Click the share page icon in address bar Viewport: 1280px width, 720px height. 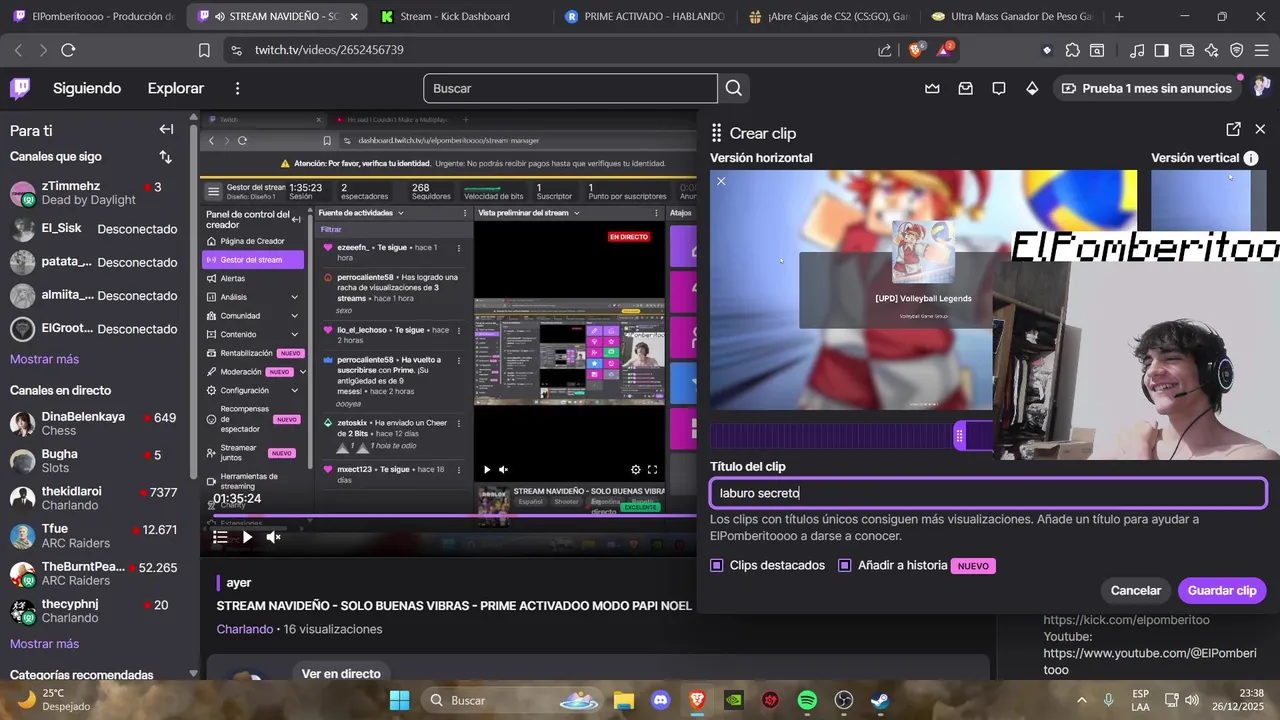(885, 50)
